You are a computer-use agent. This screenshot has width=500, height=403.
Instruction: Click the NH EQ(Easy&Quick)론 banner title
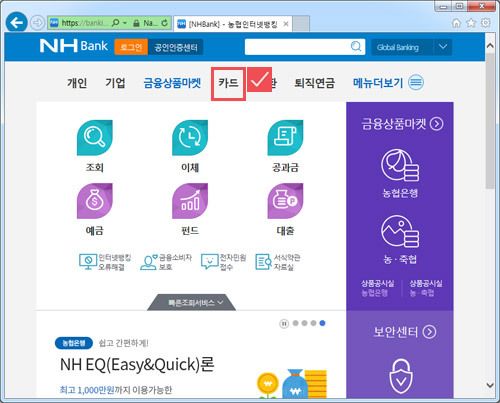(x=137, y=364)
